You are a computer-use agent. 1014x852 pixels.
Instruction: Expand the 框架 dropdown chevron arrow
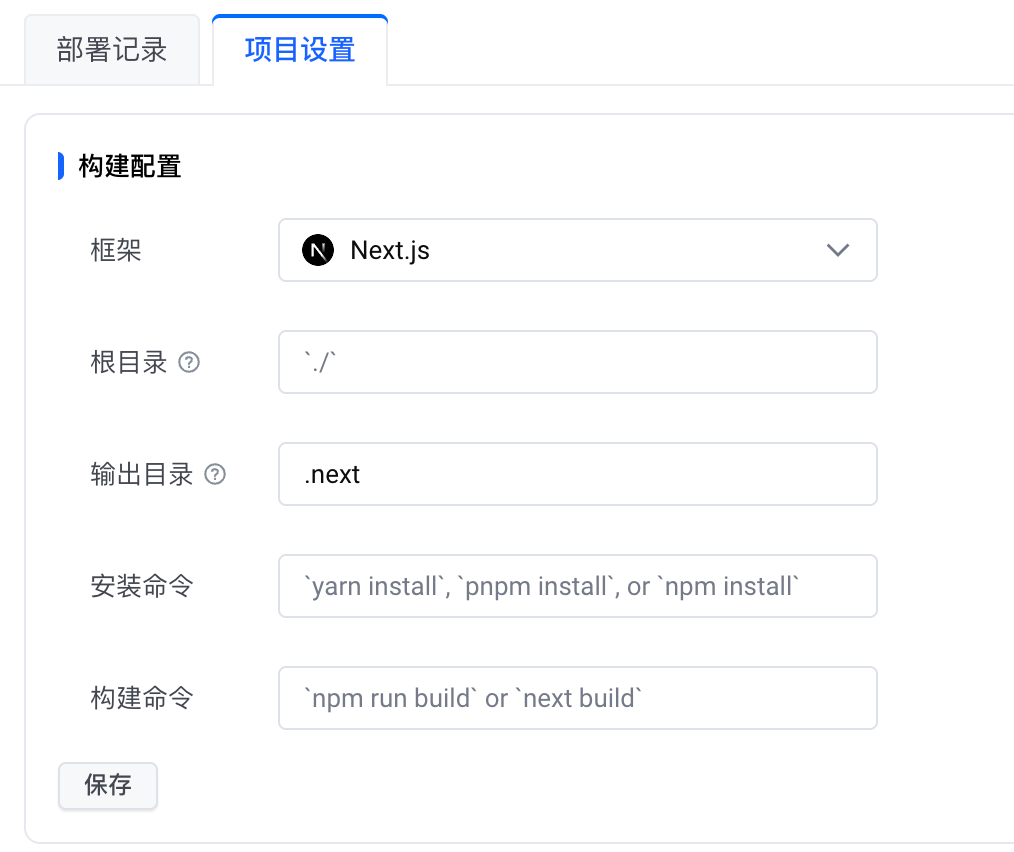click(838, 250)
